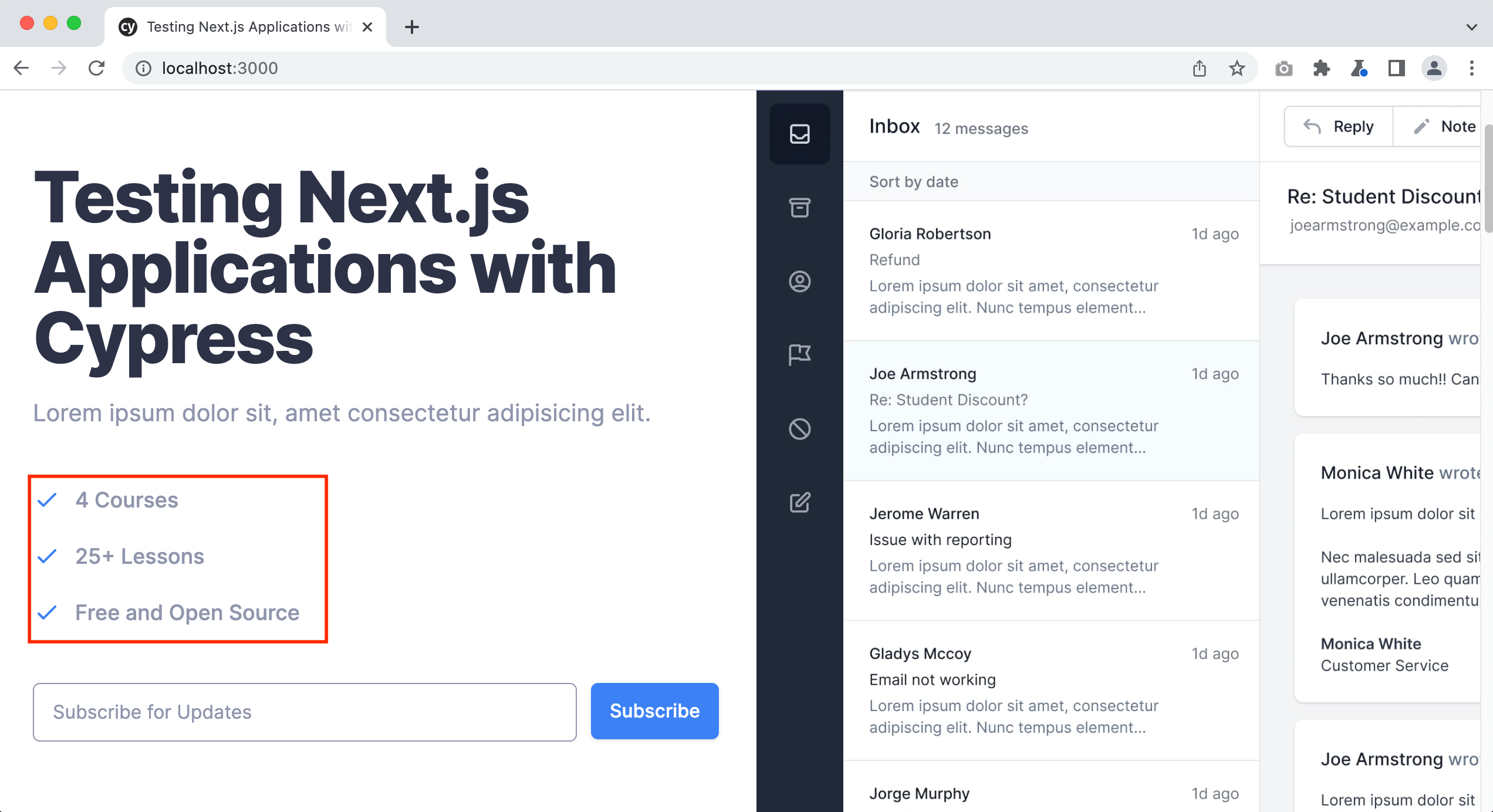
Task: Select the archive icon in sidebar
Action: tap(800, 207)
